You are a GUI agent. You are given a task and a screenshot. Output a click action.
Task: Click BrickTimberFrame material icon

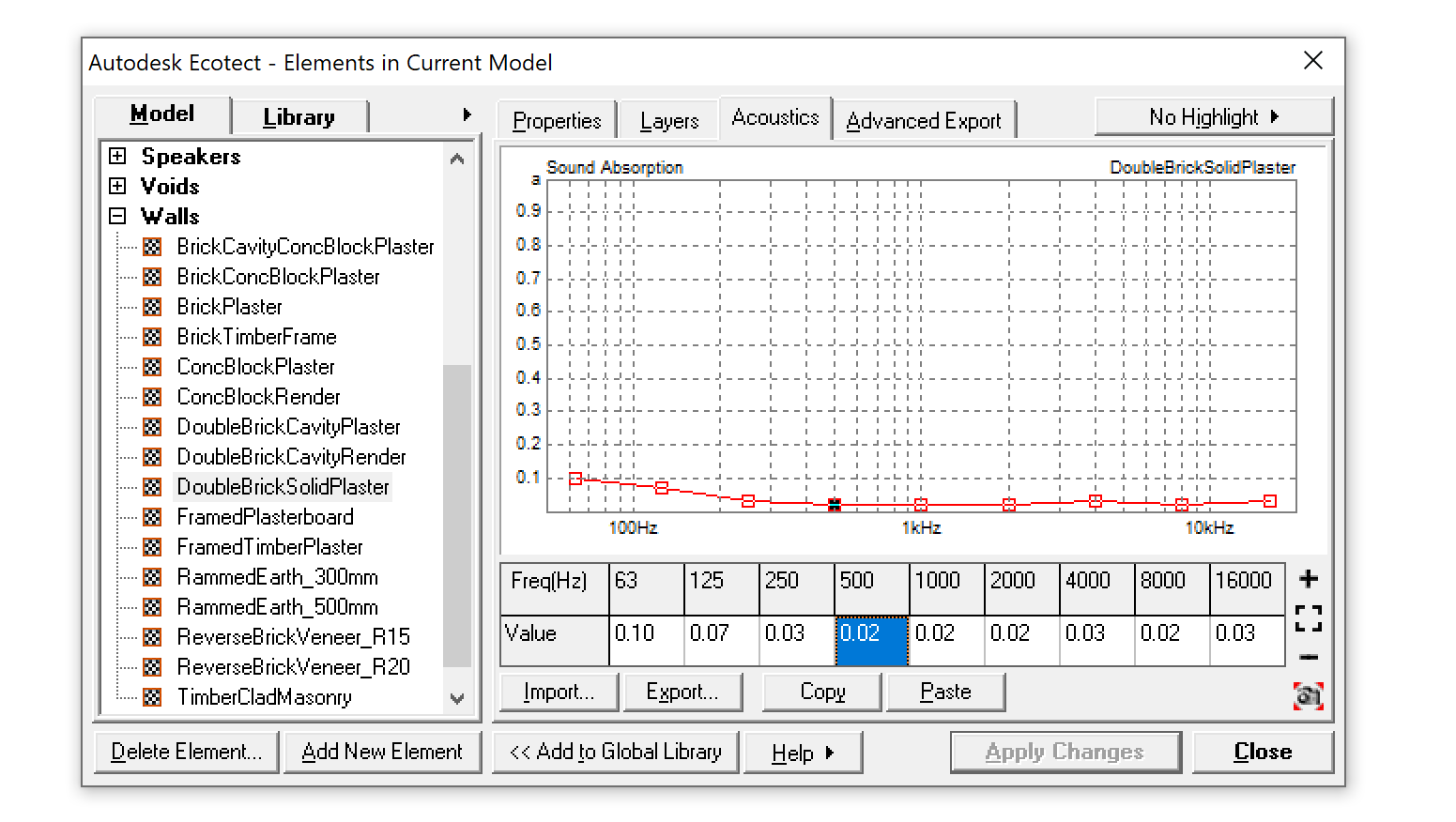pos(152,337)
